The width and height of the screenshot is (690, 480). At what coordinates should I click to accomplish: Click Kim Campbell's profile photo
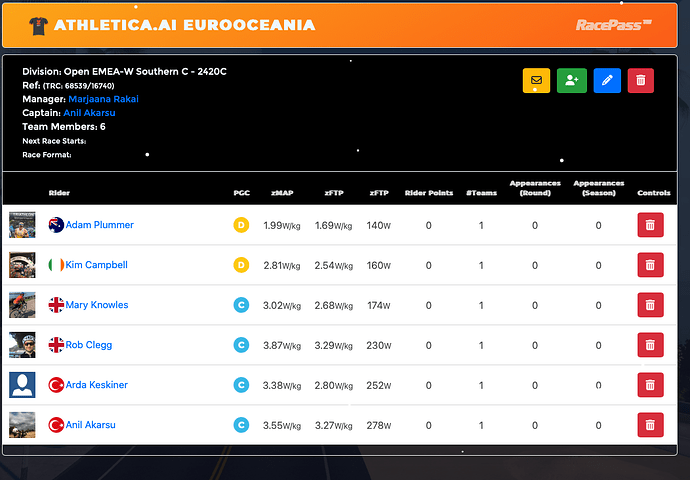tap(22, 265)
